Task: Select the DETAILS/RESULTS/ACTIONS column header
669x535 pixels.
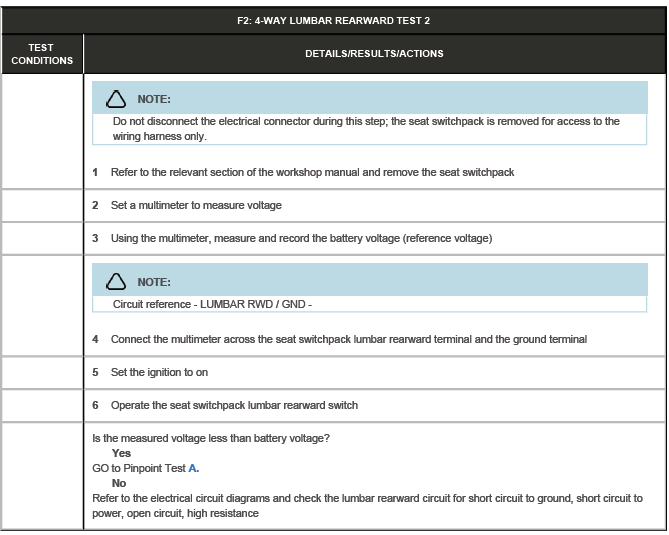Action: (374, 54)
